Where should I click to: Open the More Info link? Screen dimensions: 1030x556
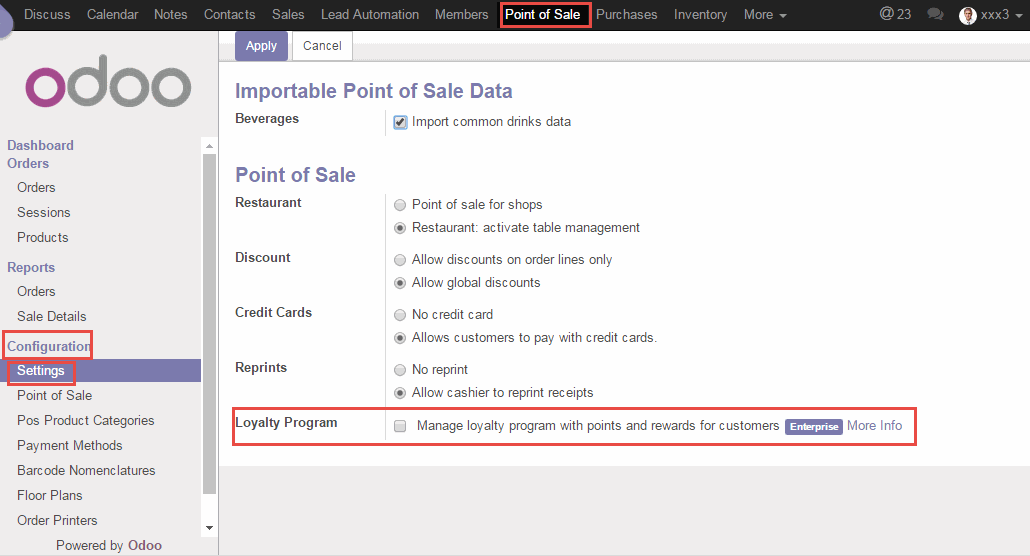874,426
